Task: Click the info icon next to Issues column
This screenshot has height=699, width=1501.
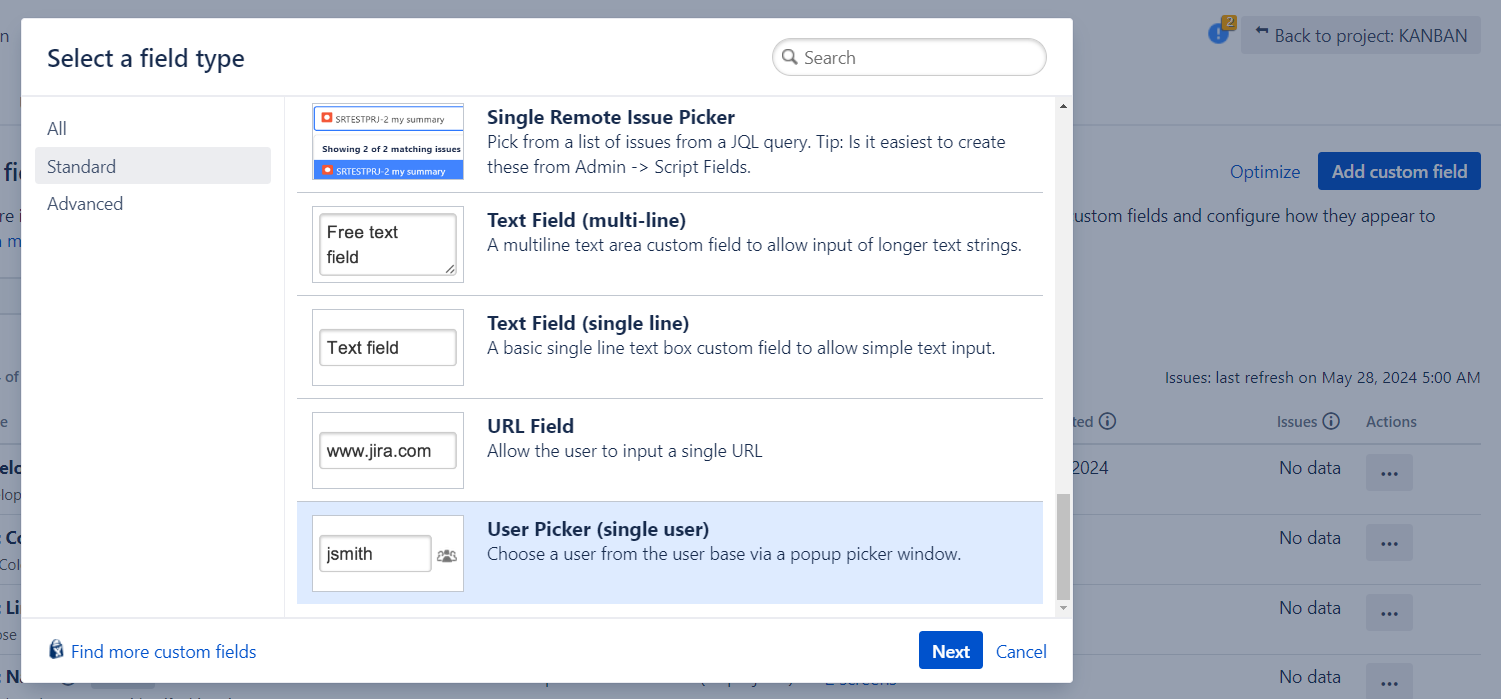Action: coord(1330,421)
